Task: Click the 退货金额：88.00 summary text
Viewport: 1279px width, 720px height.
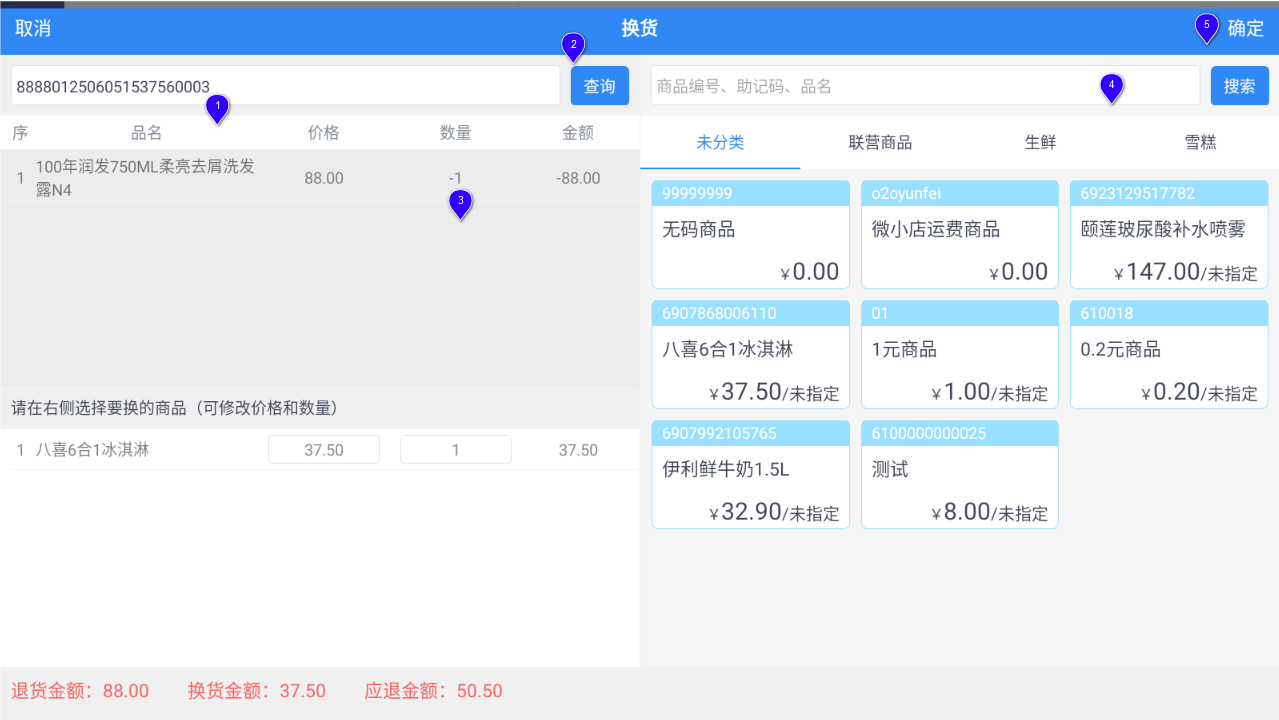Action: click(x=80, y=691)
